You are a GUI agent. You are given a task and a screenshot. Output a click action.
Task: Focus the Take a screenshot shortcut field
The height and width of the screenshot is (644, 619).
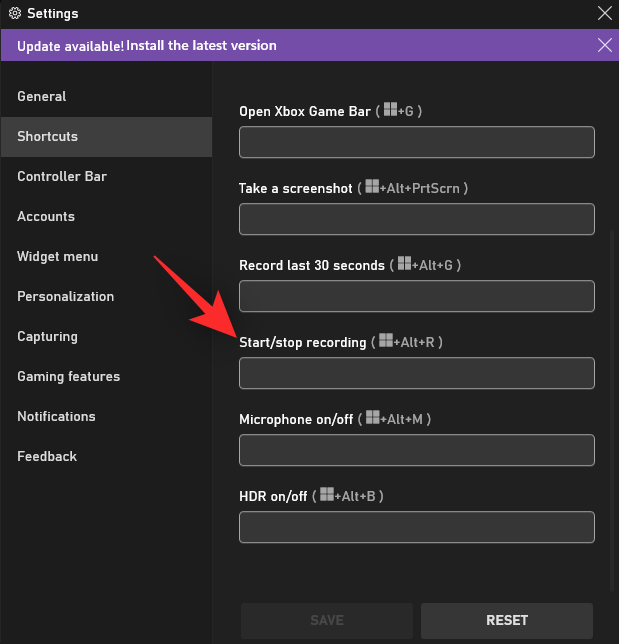pos(416,219)
